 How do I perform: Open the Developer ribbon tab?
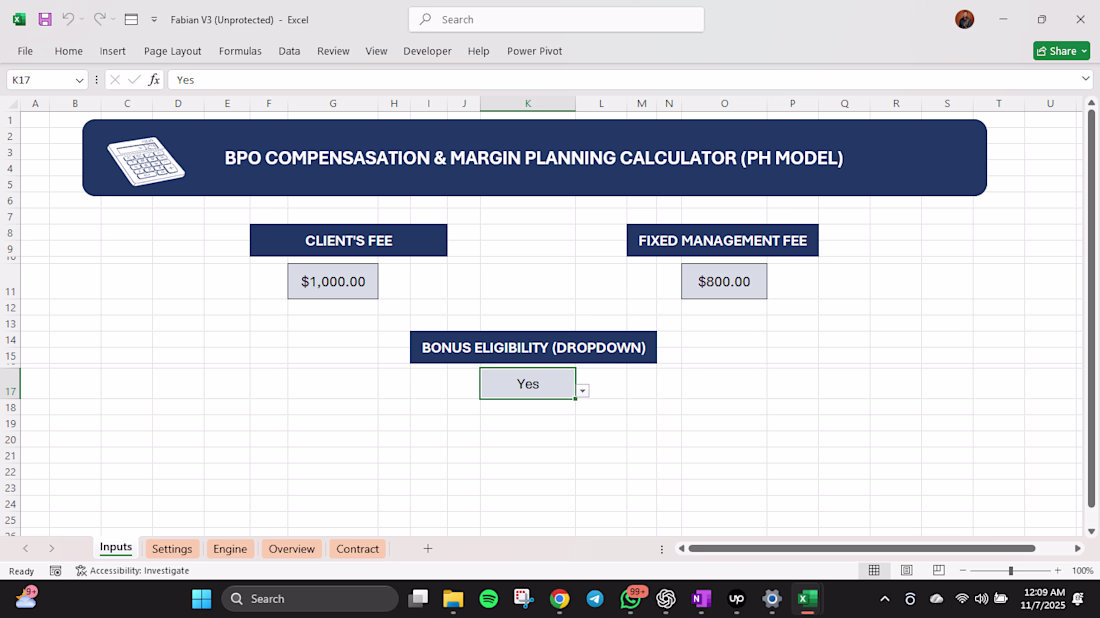427,51
